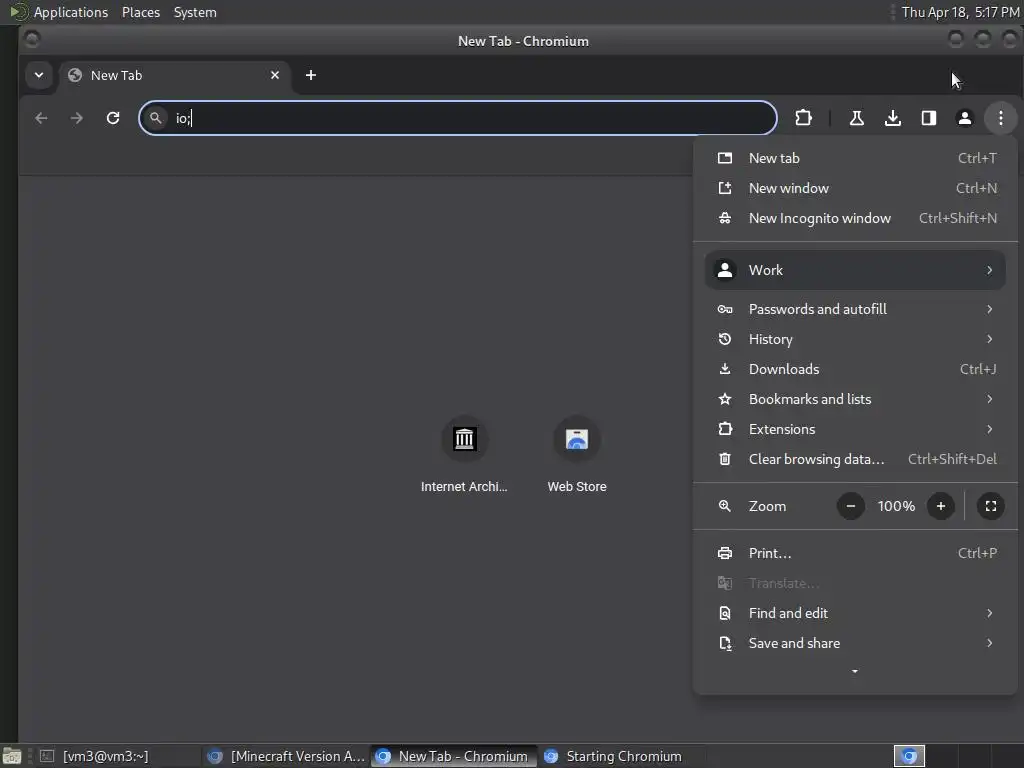This screenshot has height=768, width=1024.
Task: Expand Find and edit submenu
Action: tap(855, 613)
